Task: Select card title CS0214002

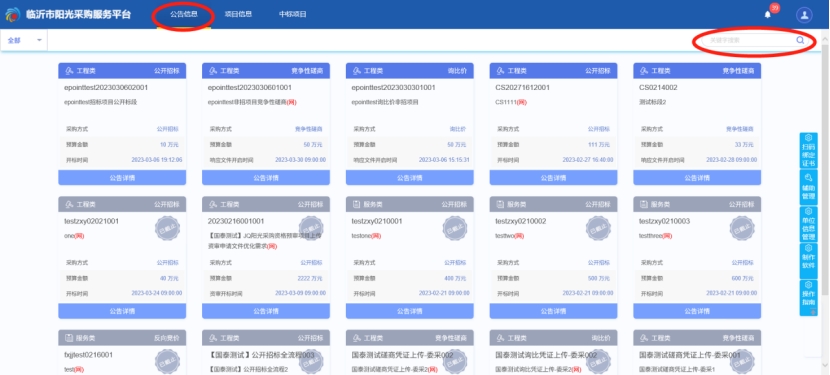Action: click(658, 88)
